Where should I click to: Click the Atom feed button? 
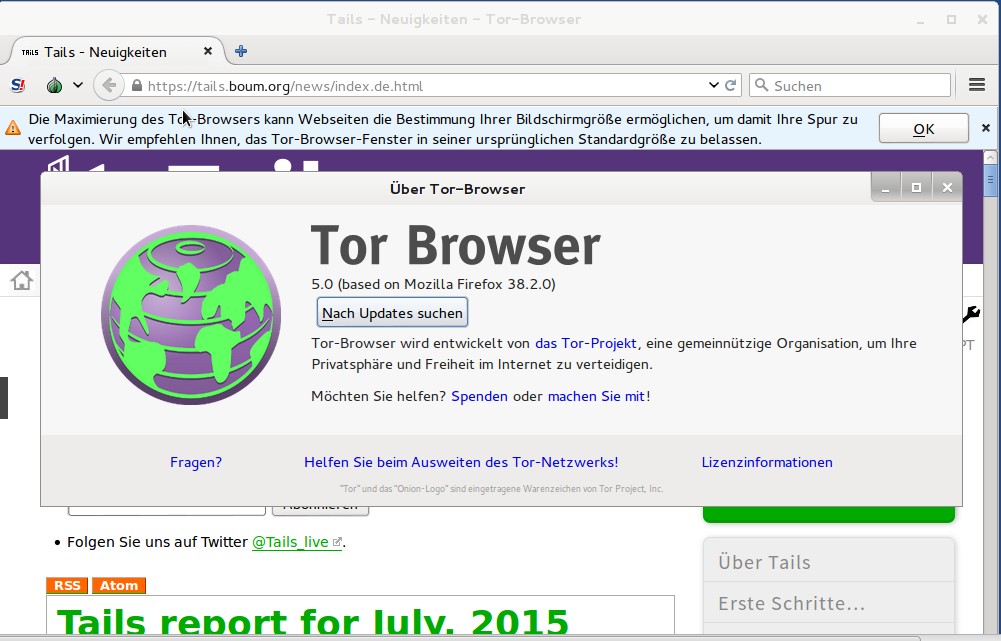(x=119, y=585)
